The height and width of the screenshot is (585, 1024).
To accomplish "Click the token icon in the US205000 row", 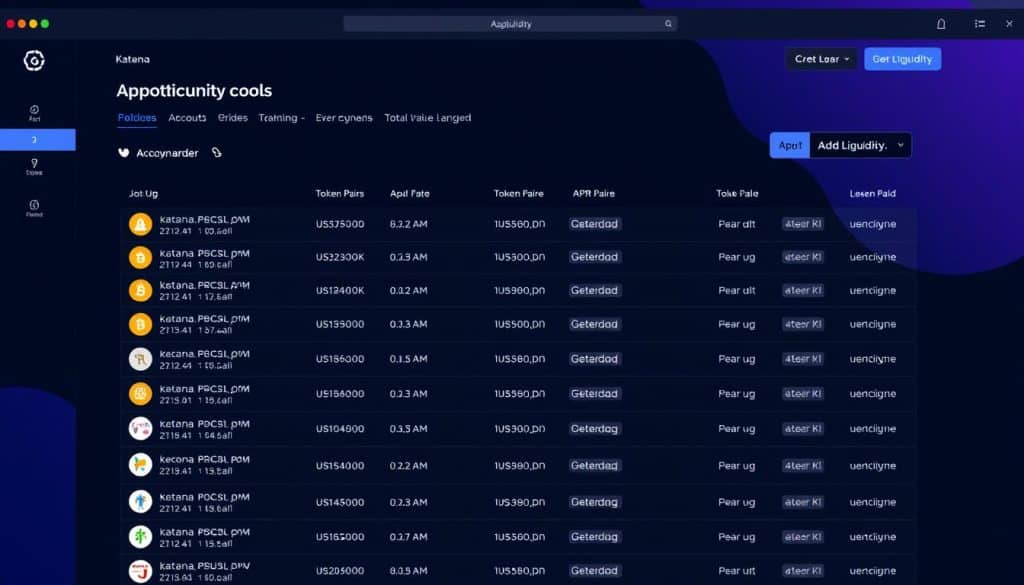I will tap(140, 571).
